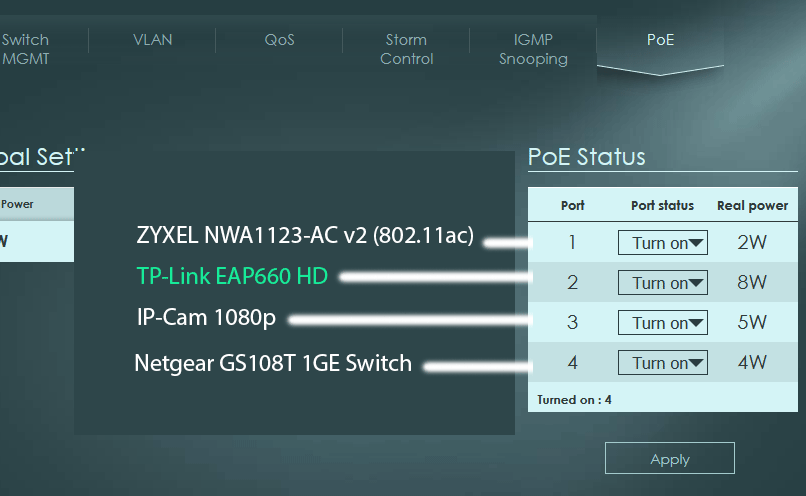Open port 1 status dropdown
This screenshot has width=806, height=496.
pos(662,243)
